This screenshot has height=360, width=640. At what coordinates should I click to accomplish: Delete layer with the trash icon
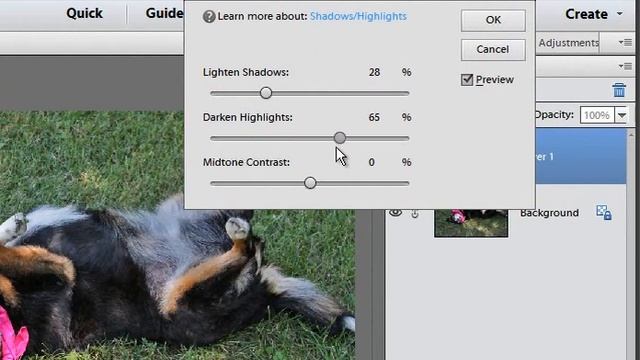tap(619, 90)
